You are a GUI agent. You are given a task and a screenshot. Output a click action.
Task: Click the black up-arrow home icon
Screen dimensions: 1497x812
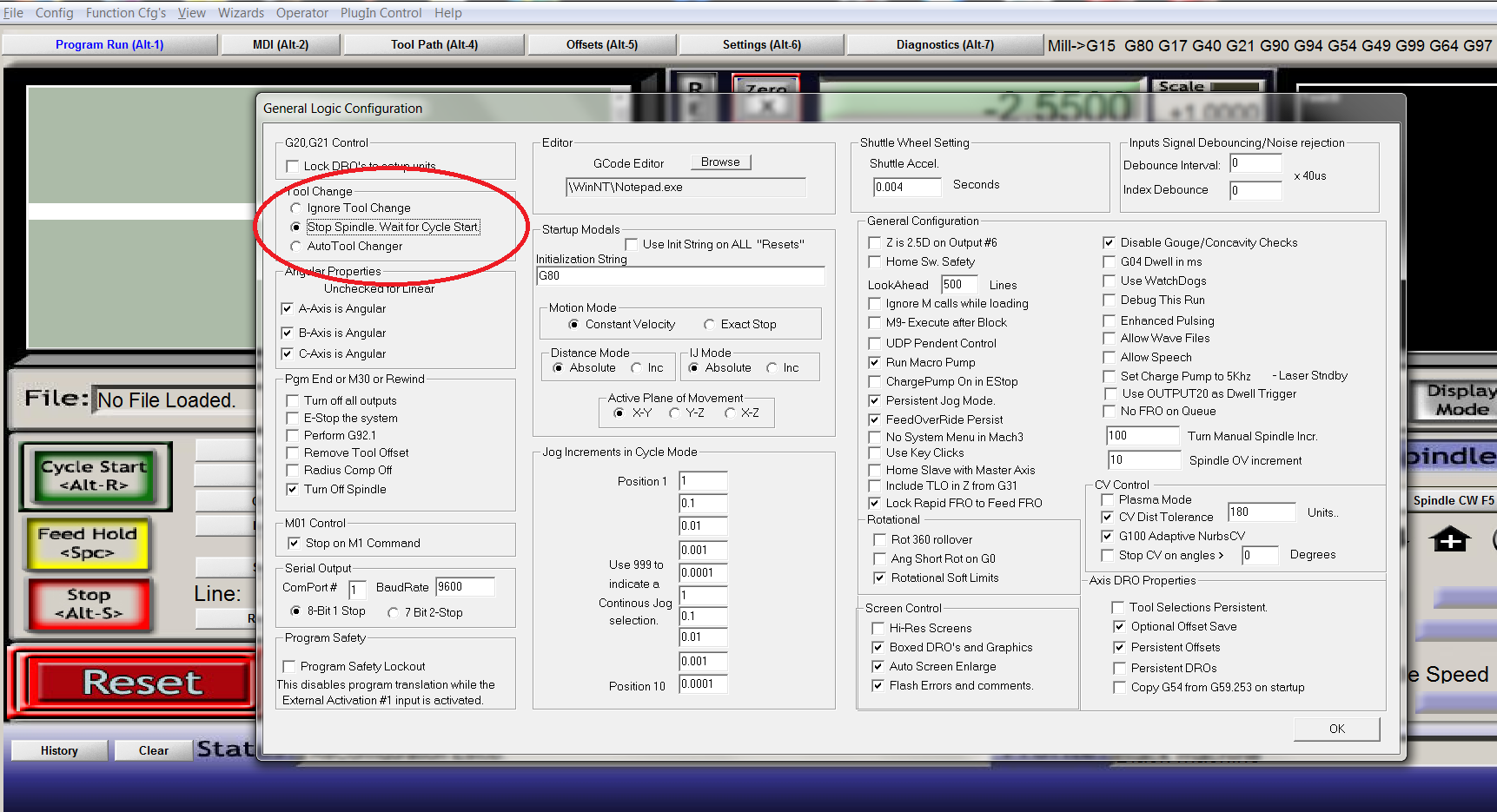pos(1449,540)
